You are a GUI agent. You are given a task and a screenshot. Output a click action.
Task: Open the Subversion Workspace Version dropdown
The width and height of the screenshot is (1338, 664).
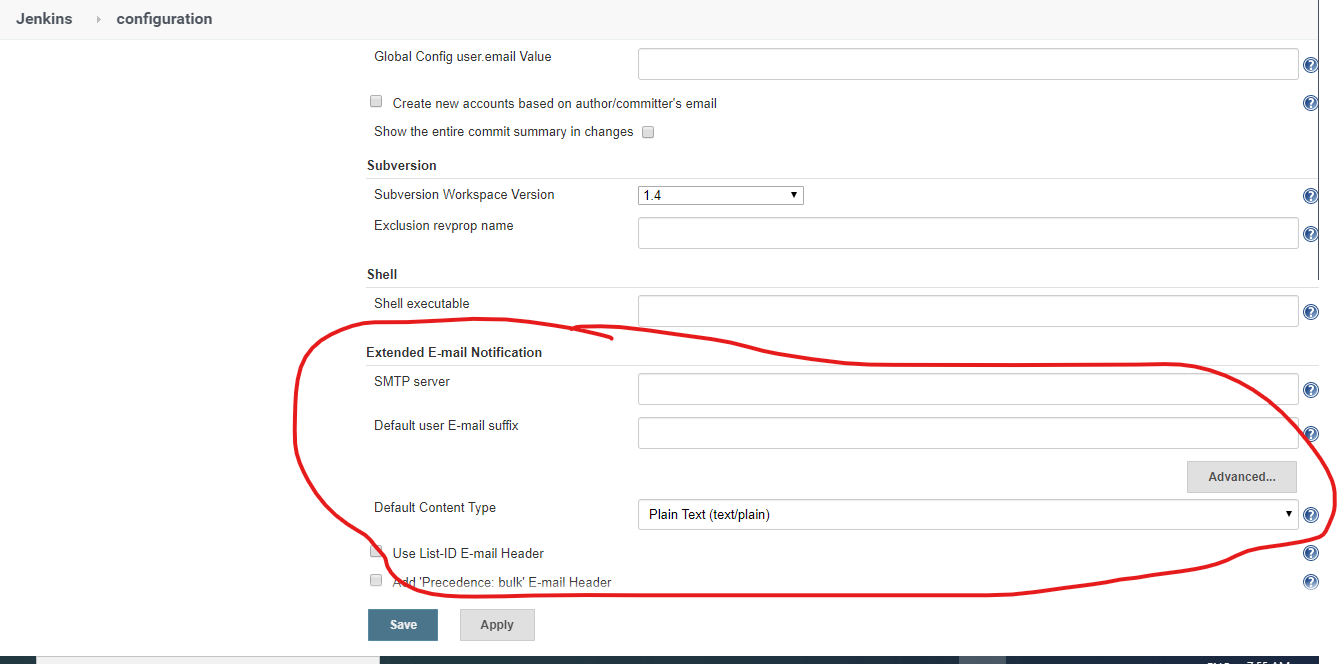[720, 195]
